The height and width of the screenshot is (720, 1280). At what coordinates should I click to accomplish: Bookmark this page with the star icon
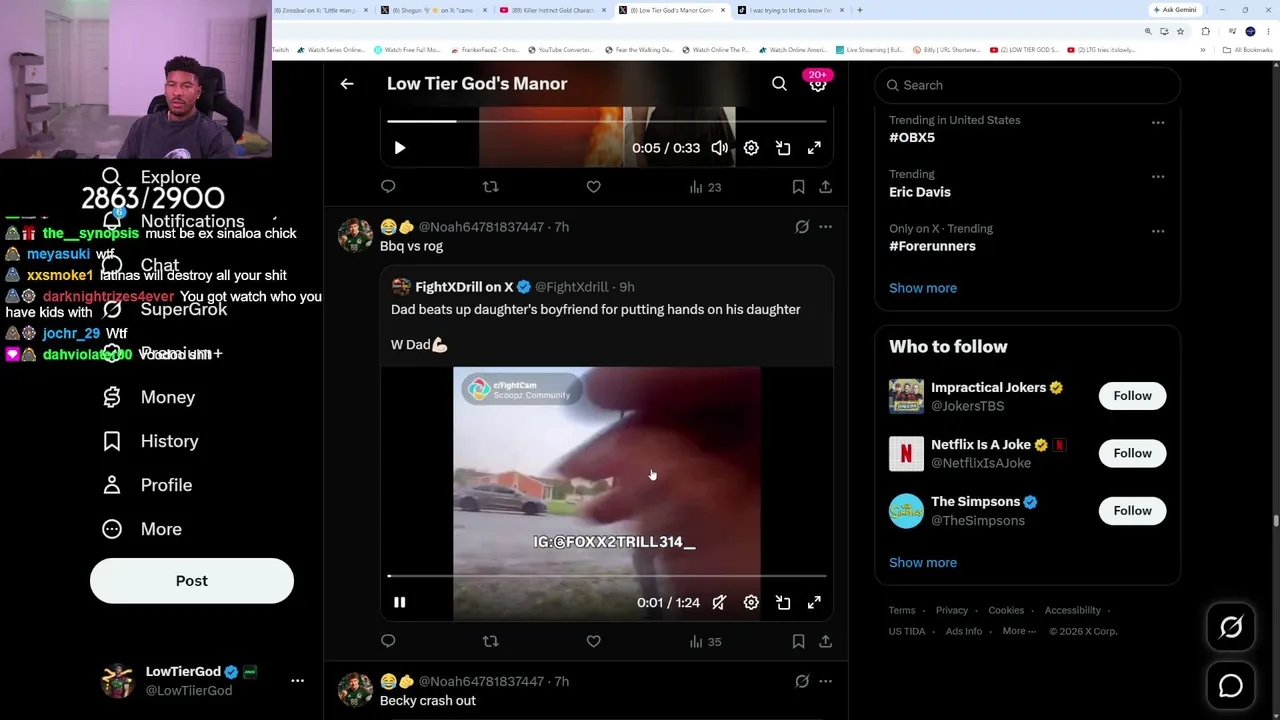pos(1181,31)
